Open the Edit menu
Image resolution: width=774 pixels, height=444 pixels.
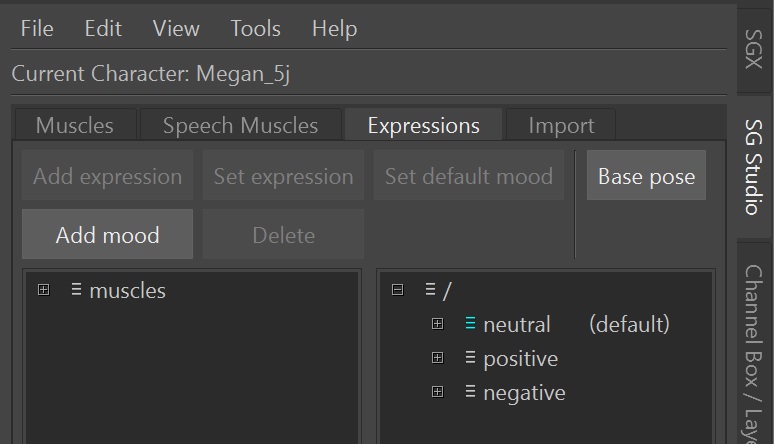(103, 29)
